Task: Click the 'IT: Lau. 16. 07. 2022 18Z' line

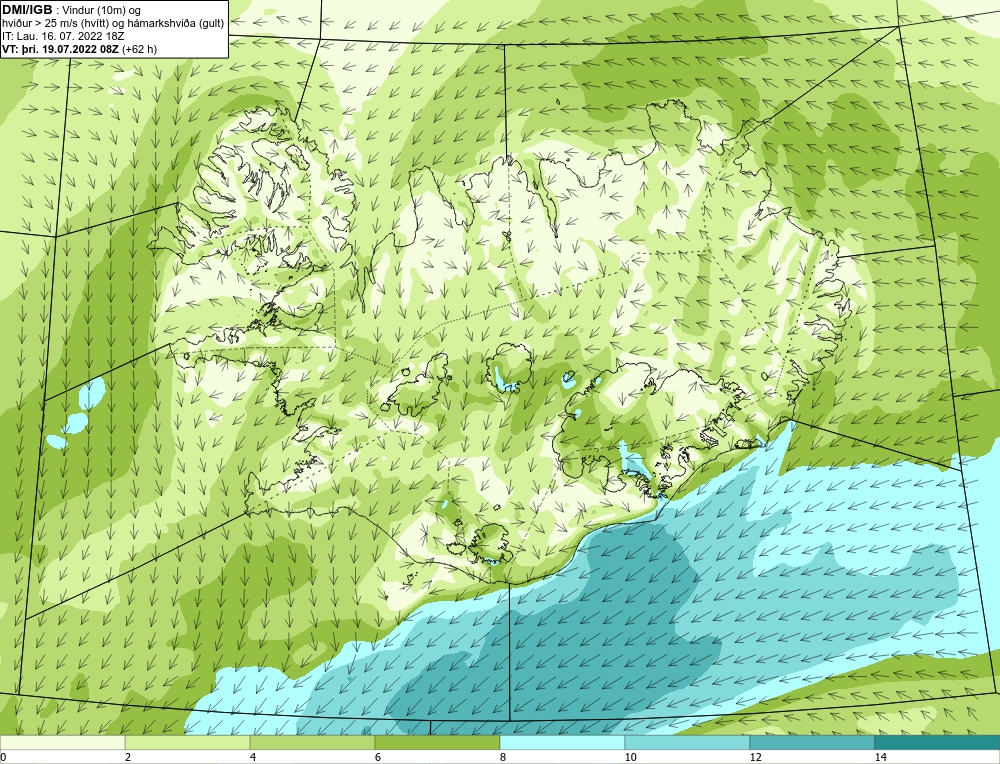Action: click(x=63, y=36)
